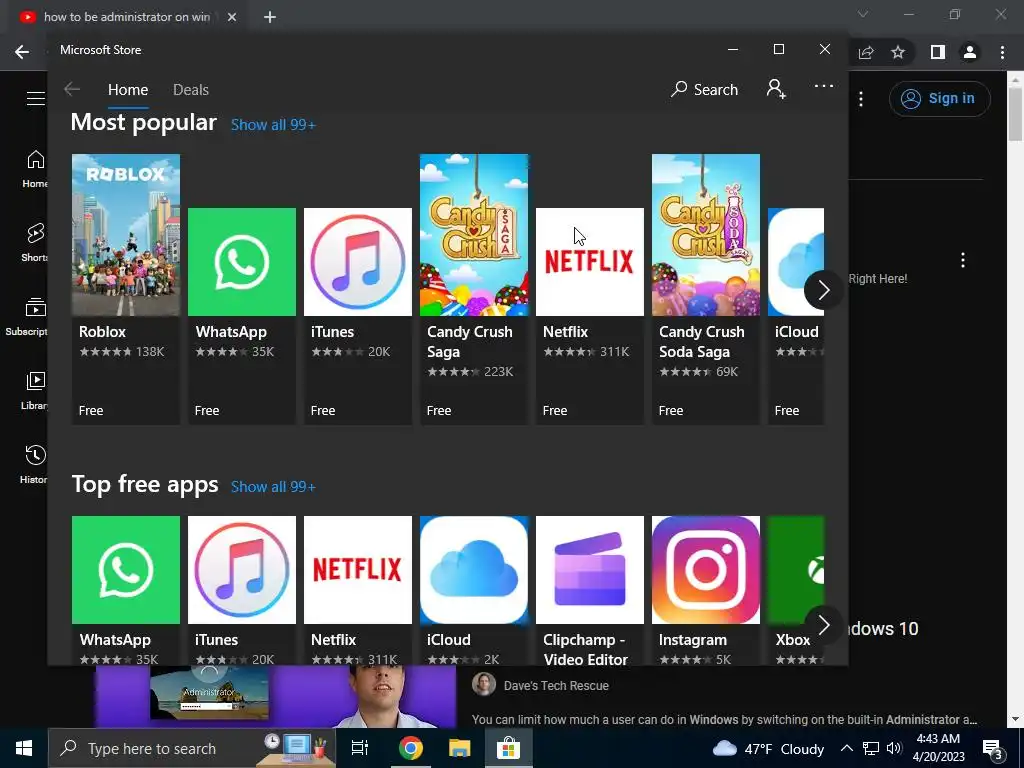The width and height of the screenshot is (1024, 768).
Task: Open YouTube Library in sidebar
Action: (x=34, y=390)
